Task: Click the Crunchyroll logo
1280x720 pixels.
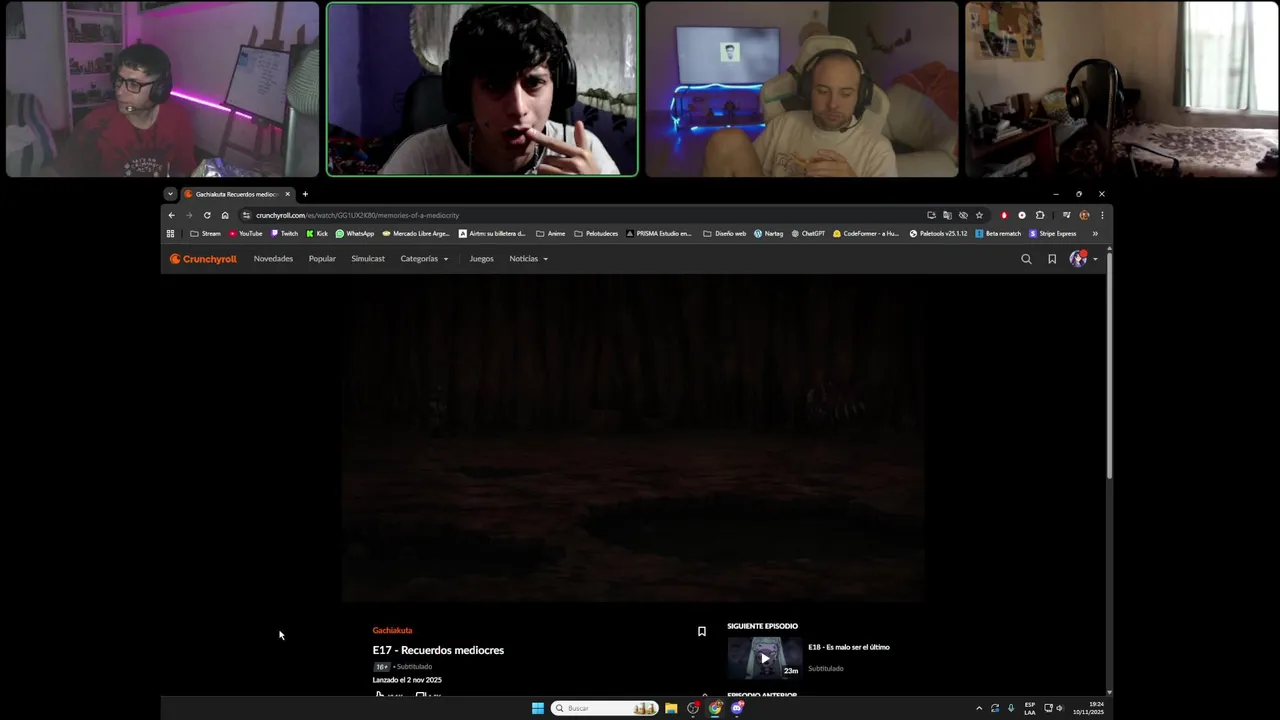Action: (203, 259)
